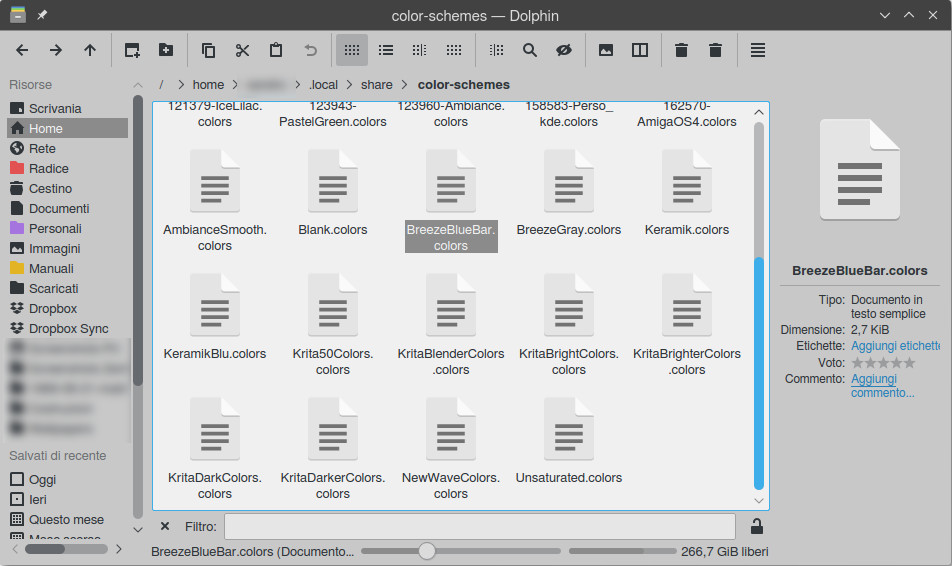Click the trash icon beside split view button

coord(681,50)
